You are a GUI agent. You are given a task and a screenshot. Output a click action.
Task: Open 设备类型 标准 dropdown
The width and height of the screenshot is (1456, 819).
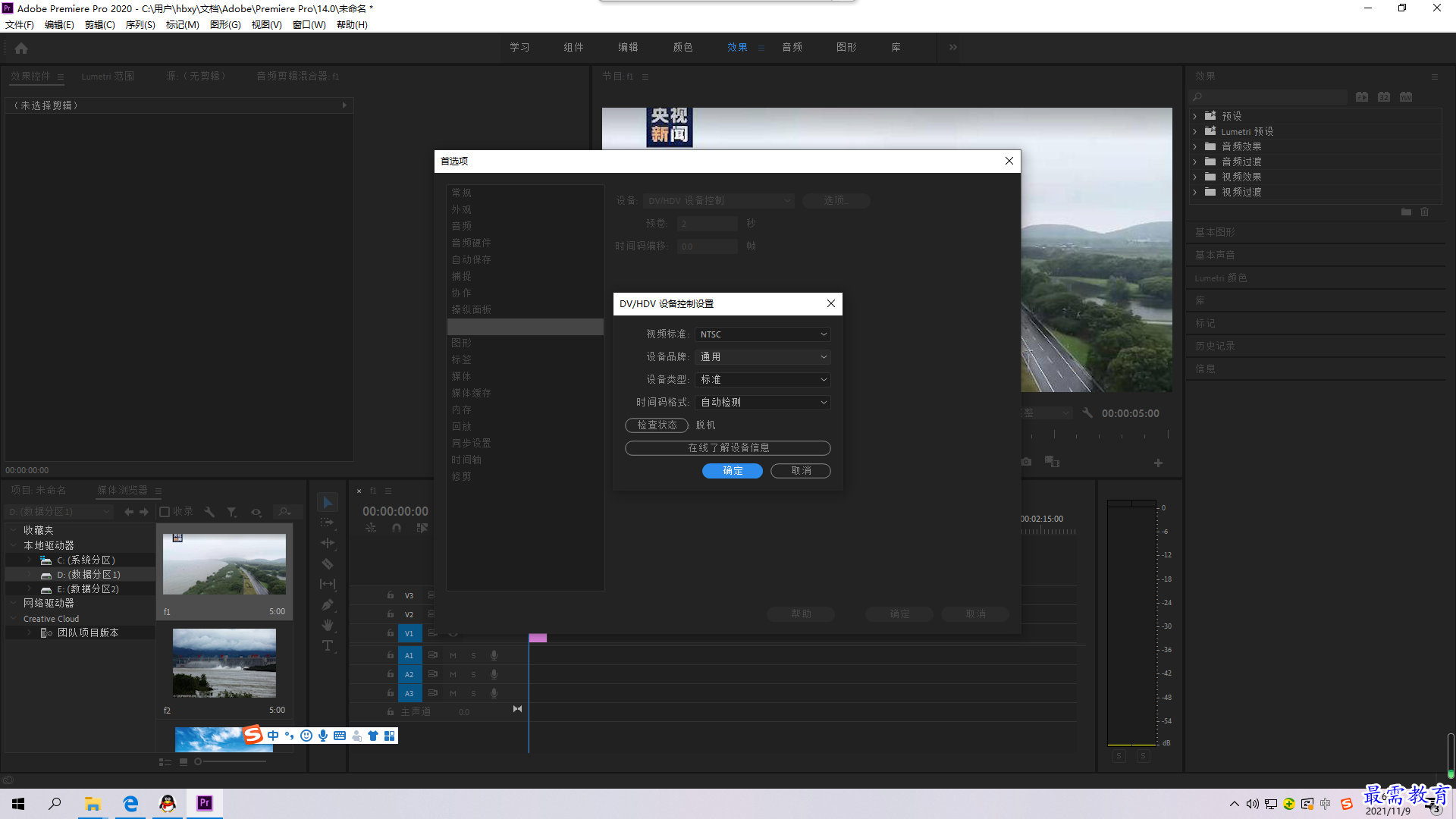click(763, 380)
